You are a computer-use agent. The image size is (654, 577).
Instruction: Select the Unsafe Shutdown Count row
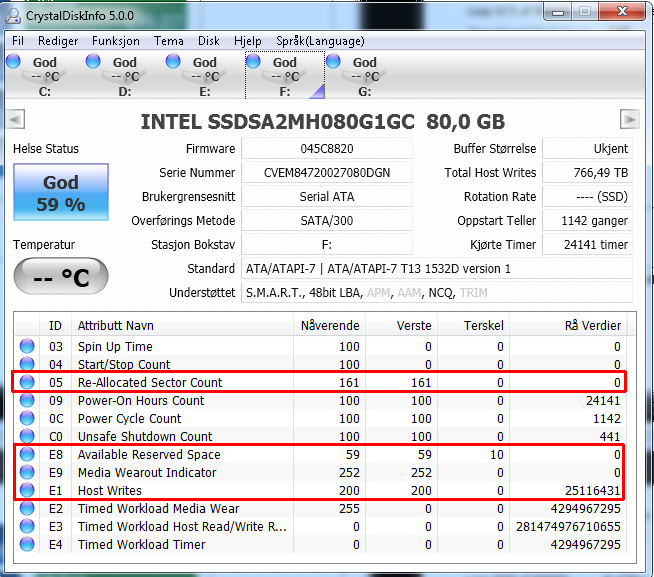[321, 436]
